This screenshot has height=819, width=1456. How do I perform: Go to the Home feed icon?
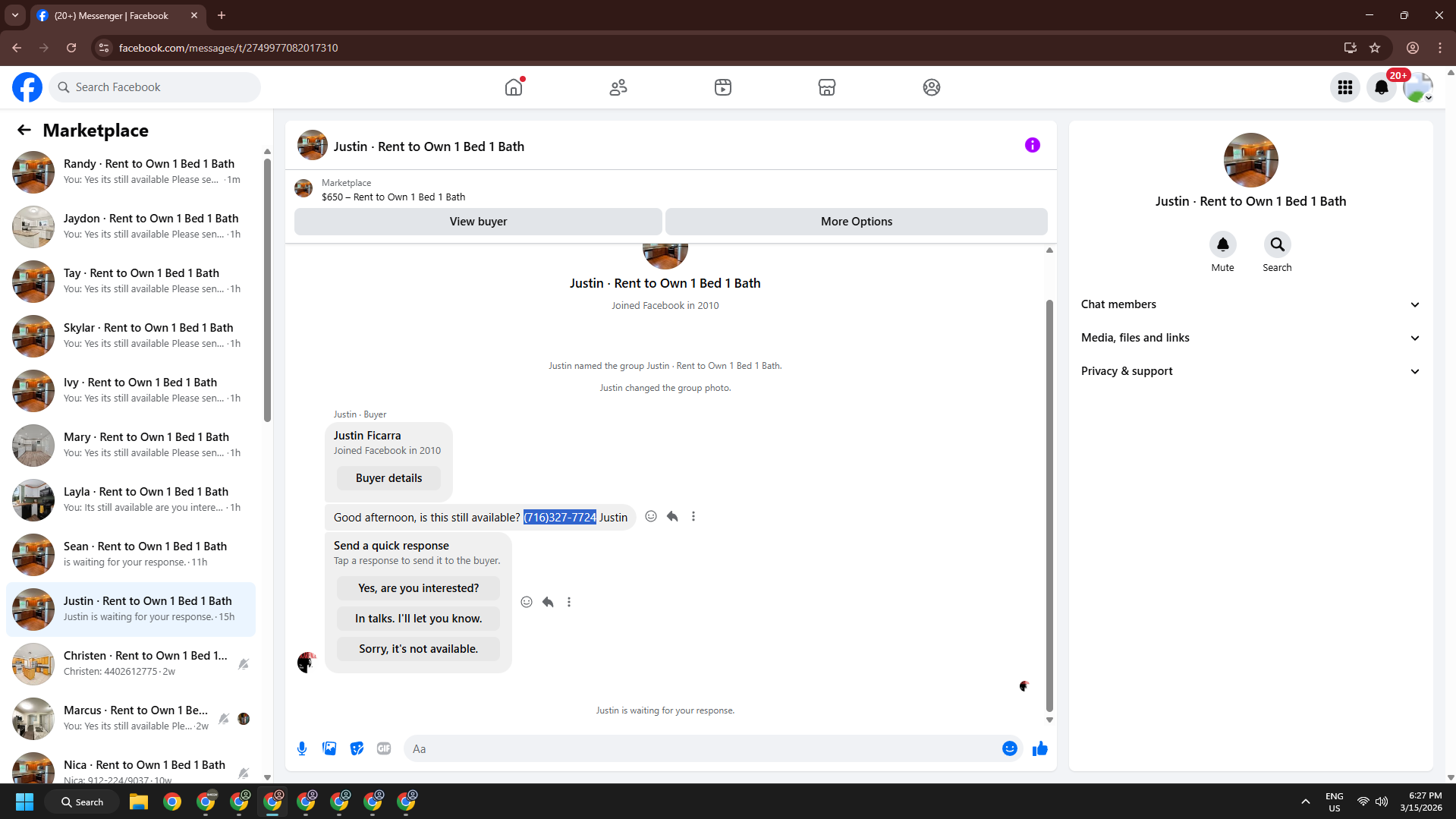(514, 87)
